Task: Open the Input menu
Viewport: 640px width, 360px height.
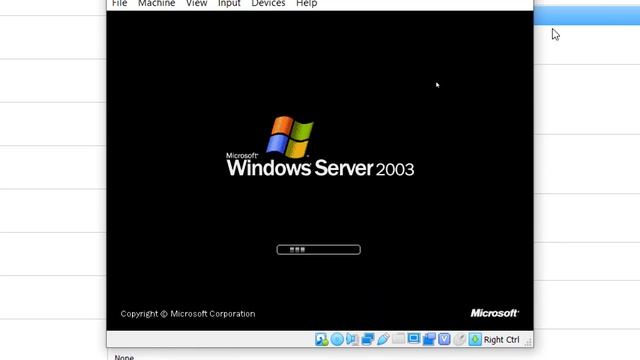Action: click(229, 3)
